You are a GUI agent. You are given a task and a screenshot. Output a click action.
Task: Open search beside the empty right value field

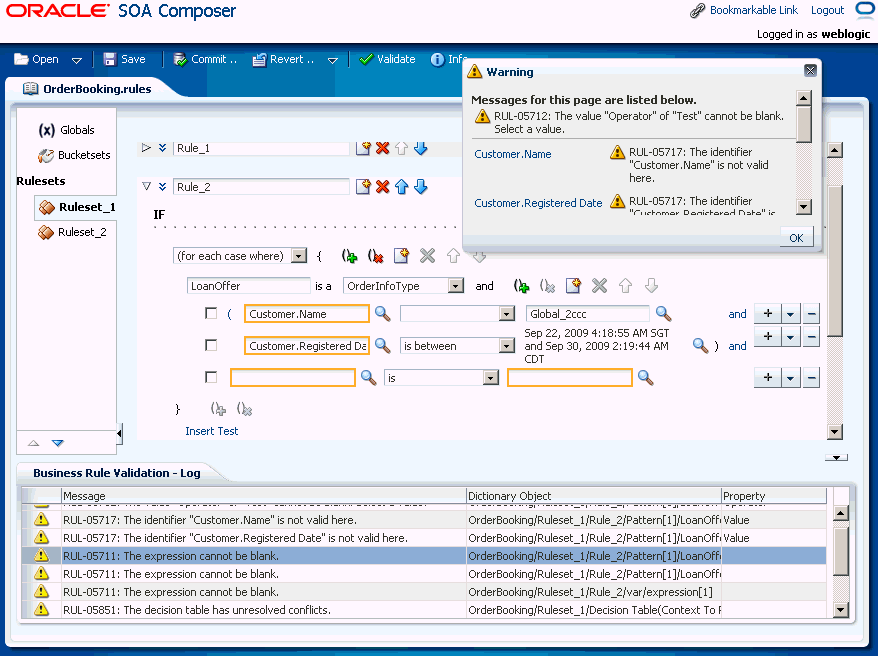(646, 378)
